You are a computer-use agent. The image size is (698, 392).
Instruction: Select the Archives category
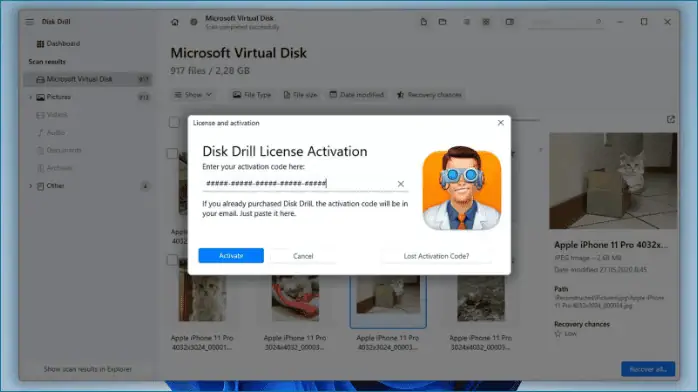pos(54,168)
